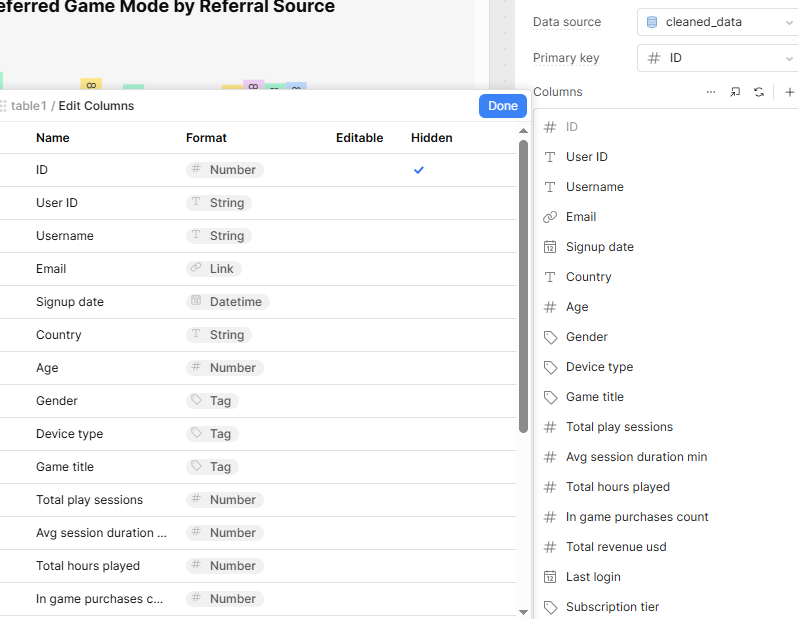Open the String format dropdown for Country
Viewport: 798px width, 619px height.
(x=218, y=335)
